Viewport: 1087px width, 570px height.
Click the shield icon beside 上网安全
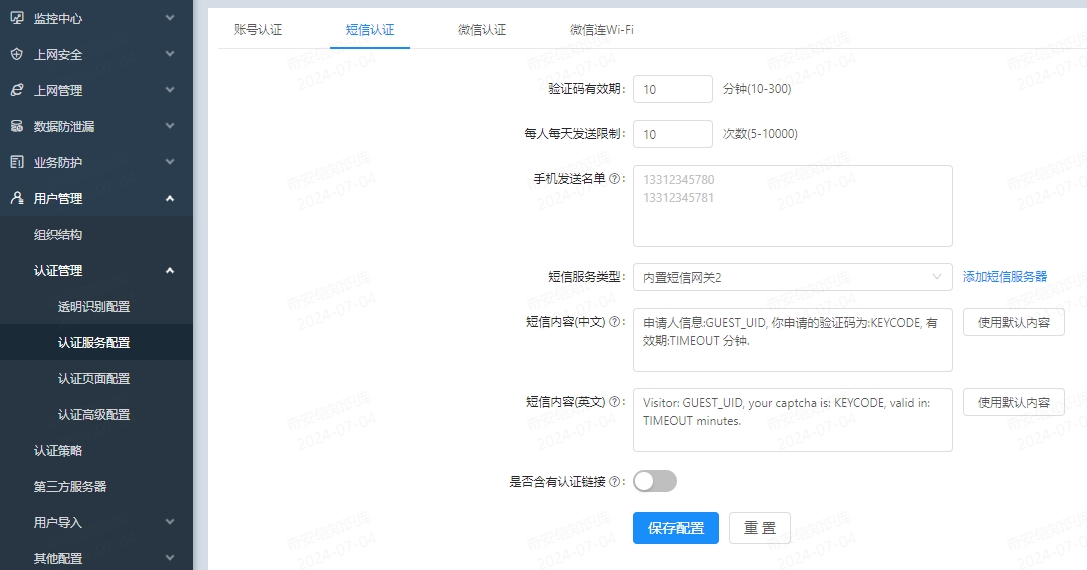point(16,54)
